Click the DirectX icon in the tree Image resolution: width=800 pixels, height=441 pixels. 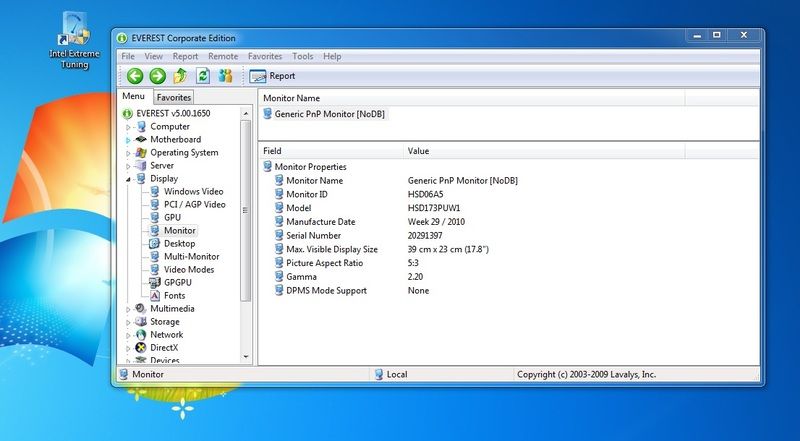tap(141, 348)
